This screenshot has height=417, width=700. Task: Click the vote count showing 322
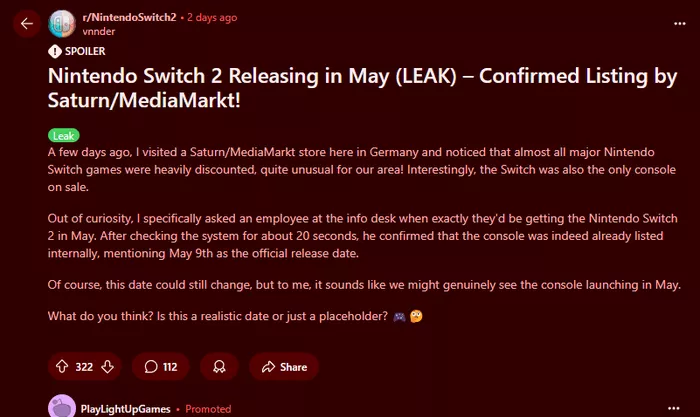point(84,367)
